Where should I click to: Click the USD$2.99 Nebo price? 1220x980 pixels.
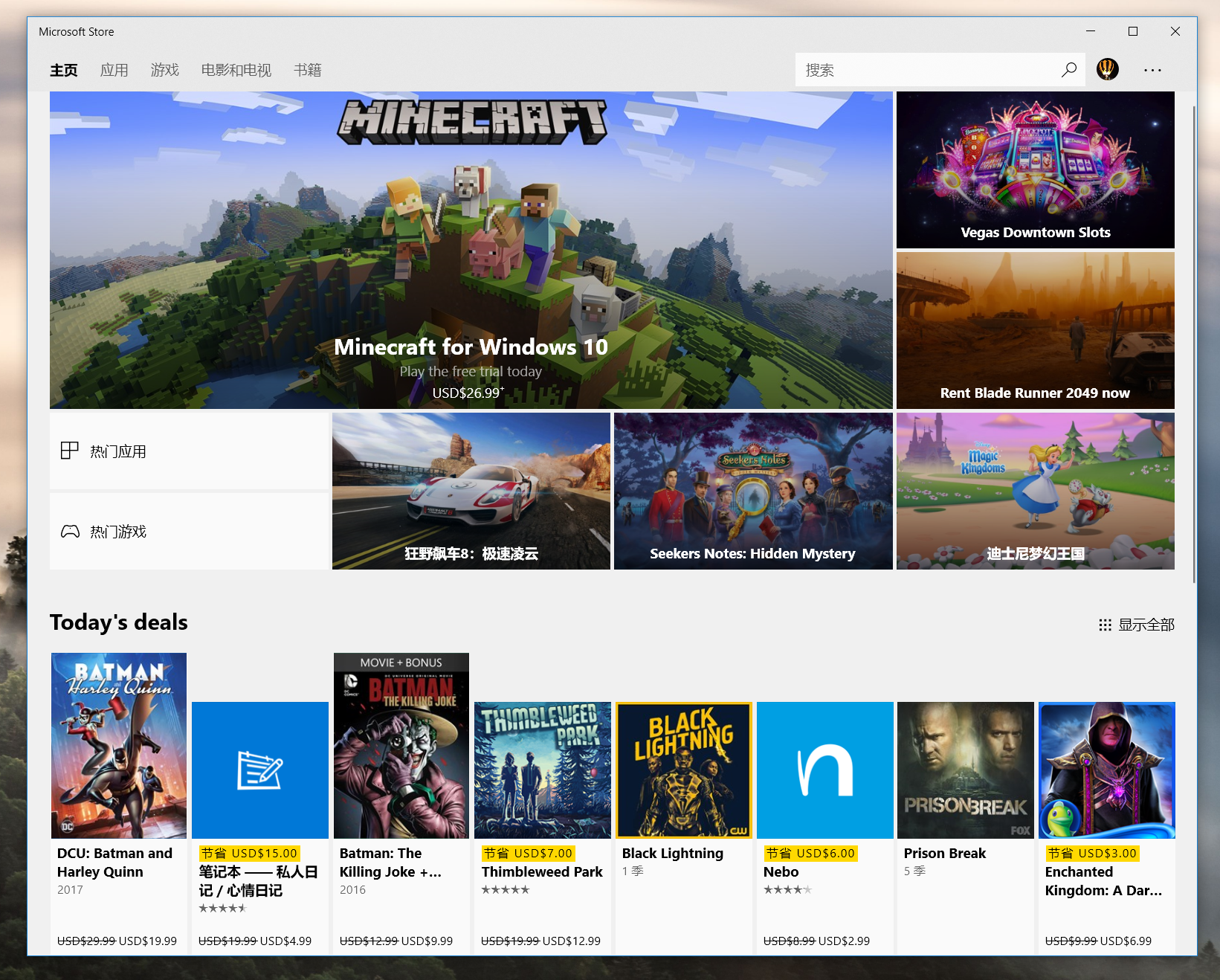coord(844,941)
